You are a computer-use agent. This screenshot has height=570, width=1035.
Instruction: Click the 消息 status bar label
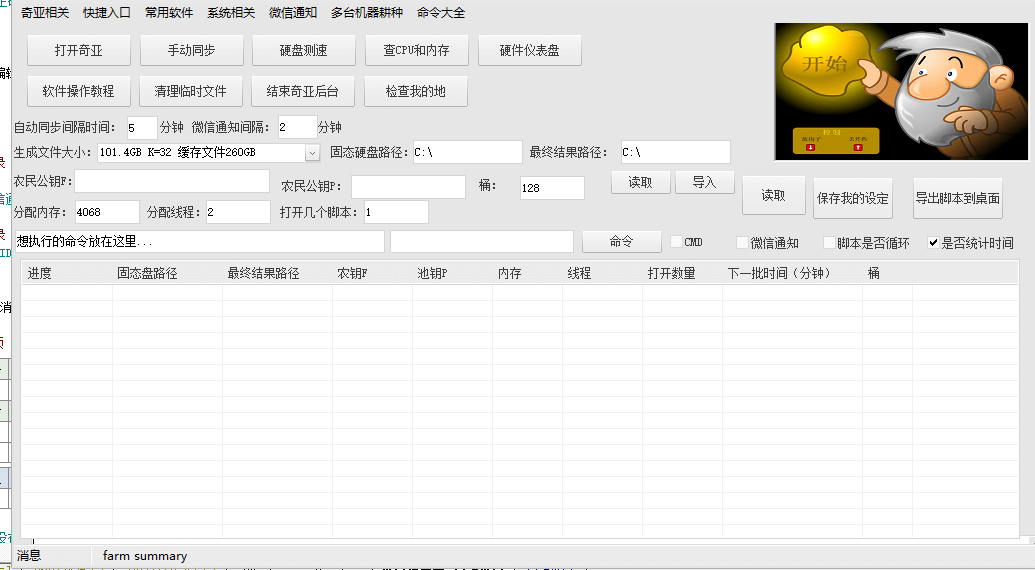click(x=29, y=555)
